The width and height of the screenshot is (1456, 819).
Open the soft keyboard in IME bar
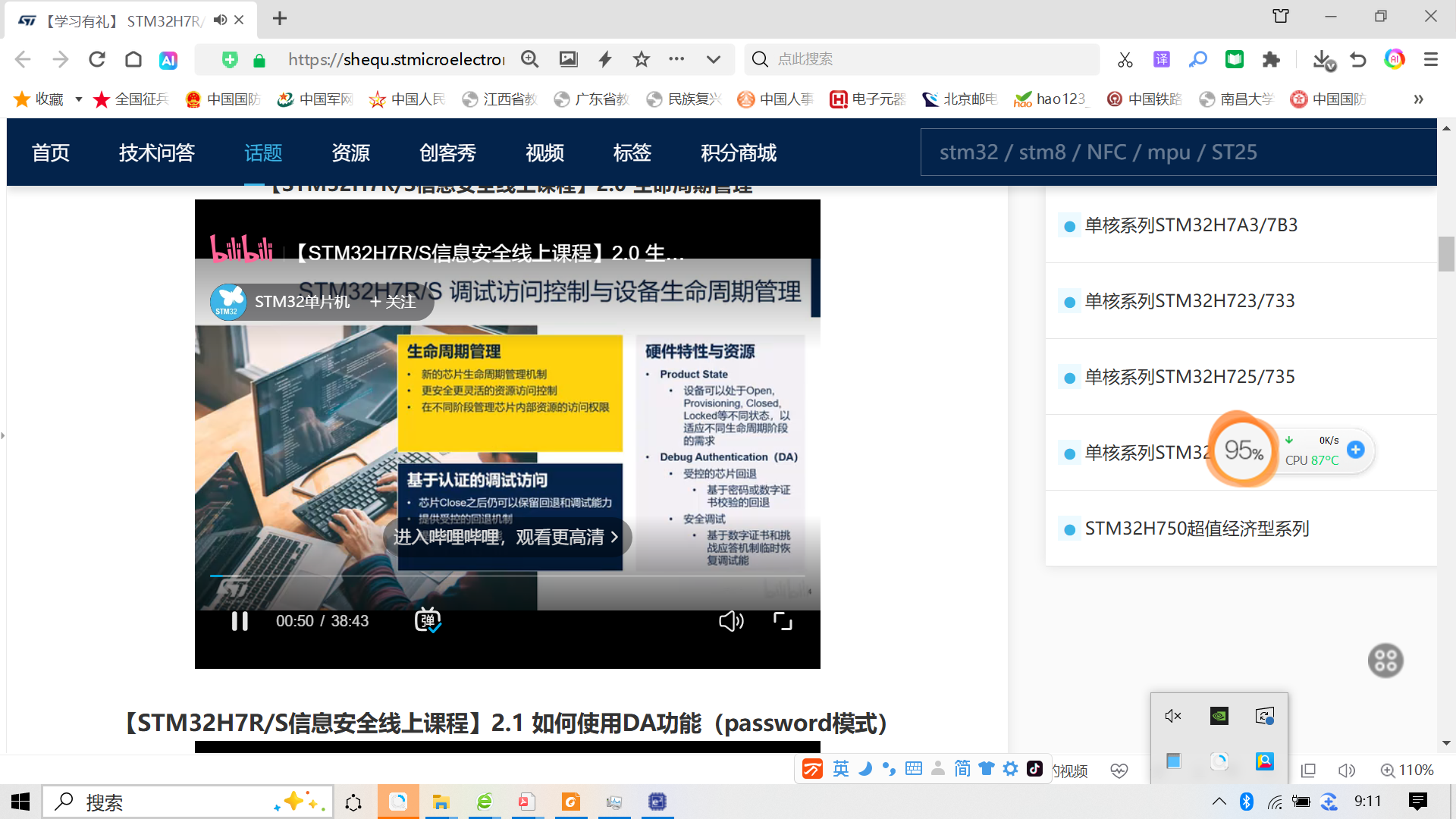(x=914, y=769)
